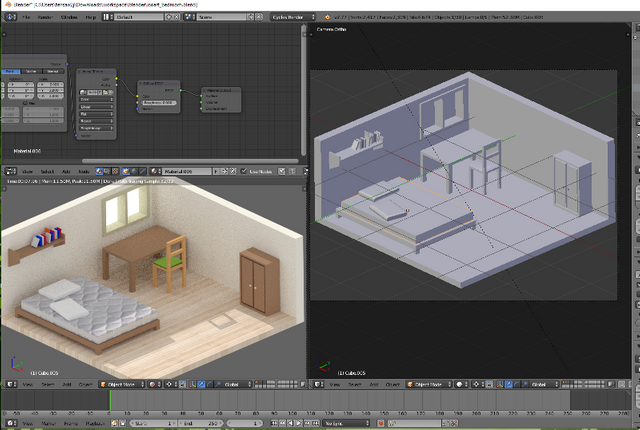Add a new screen layout with plus icon
This screenshot has height=430, width=640.
point(169,17)
